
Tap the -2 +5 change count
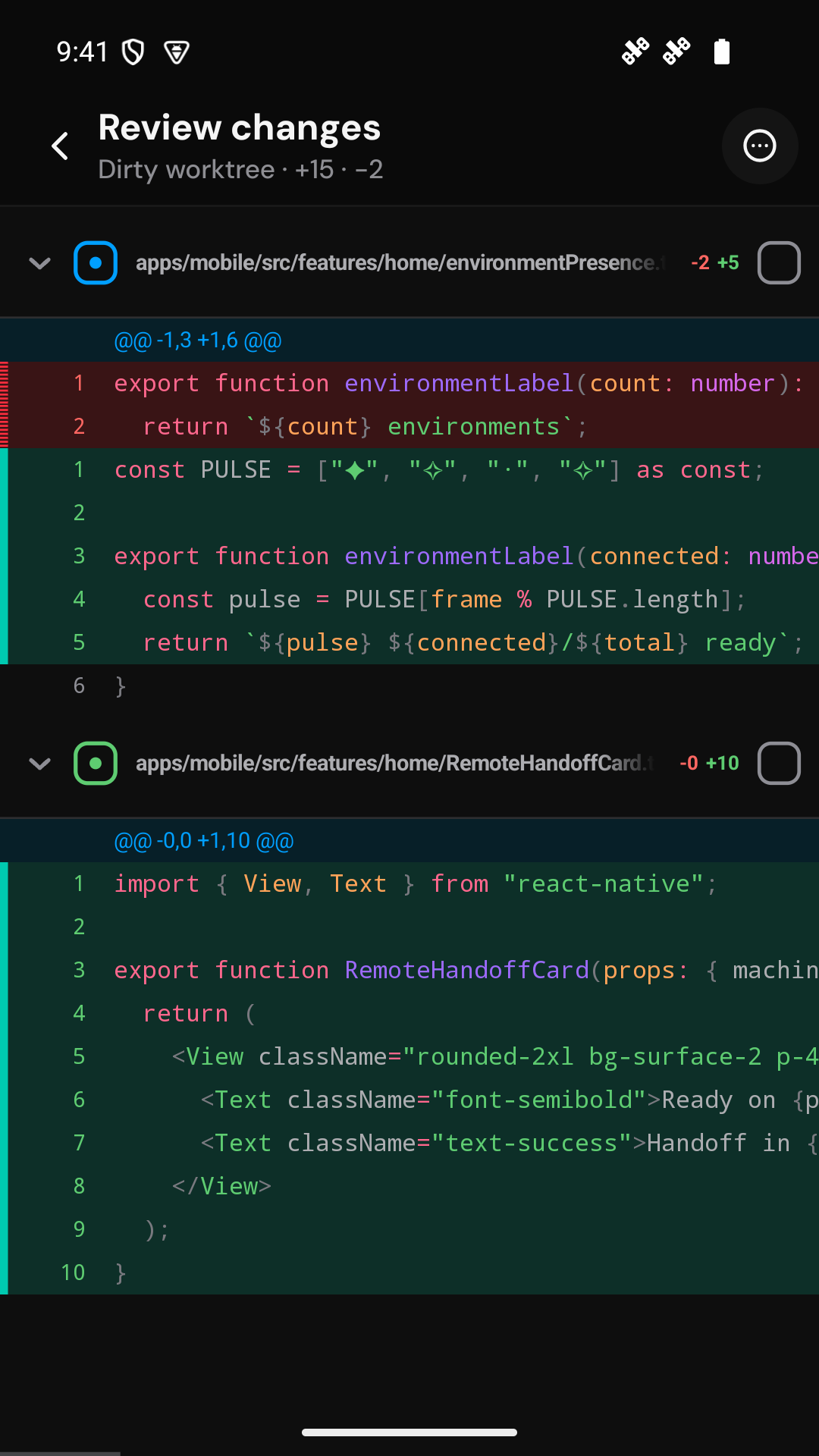[x=715, y=262]
